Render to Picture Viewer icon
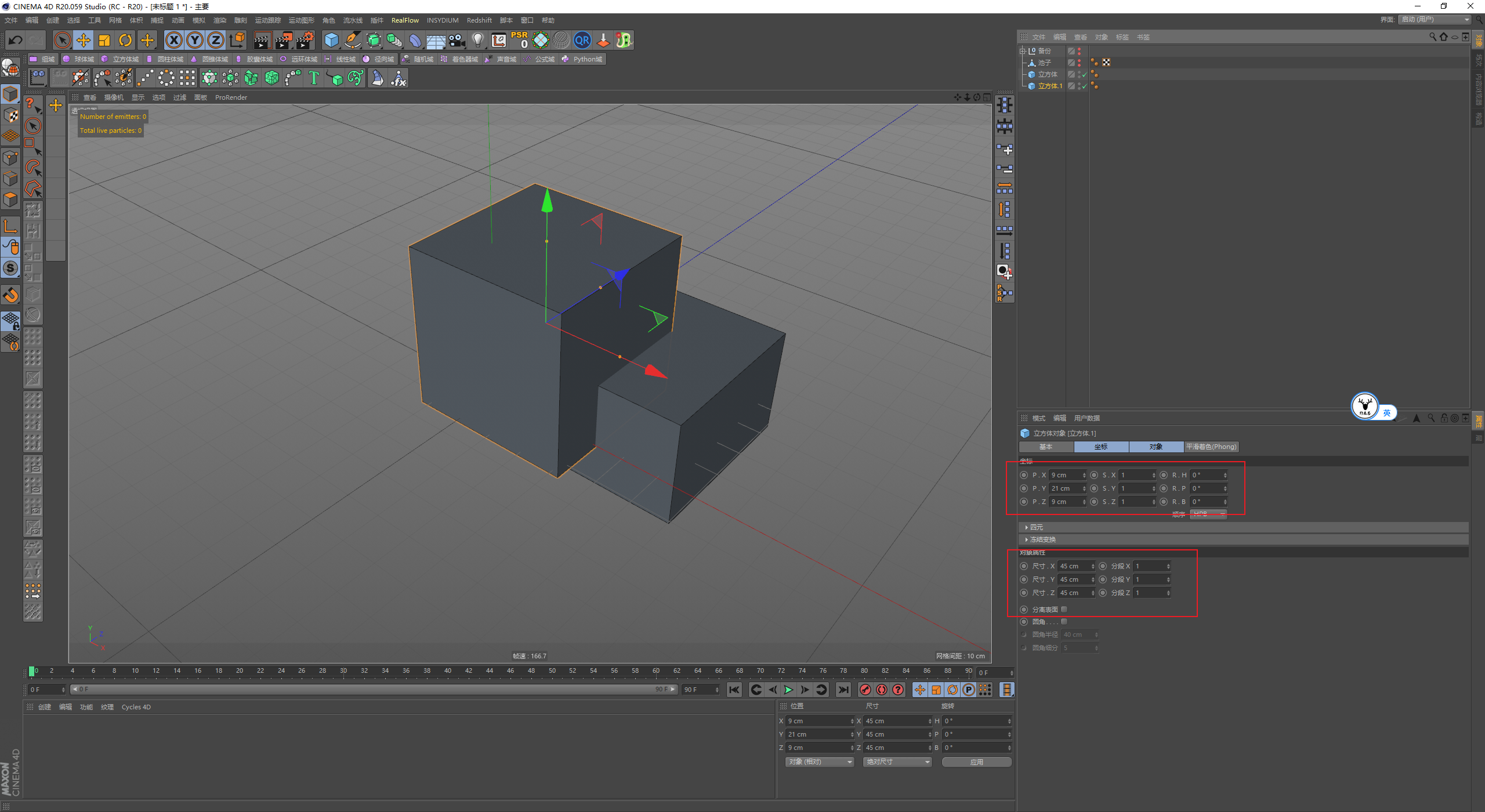Viewport: 1485px width, 812px height. point(284,40)
